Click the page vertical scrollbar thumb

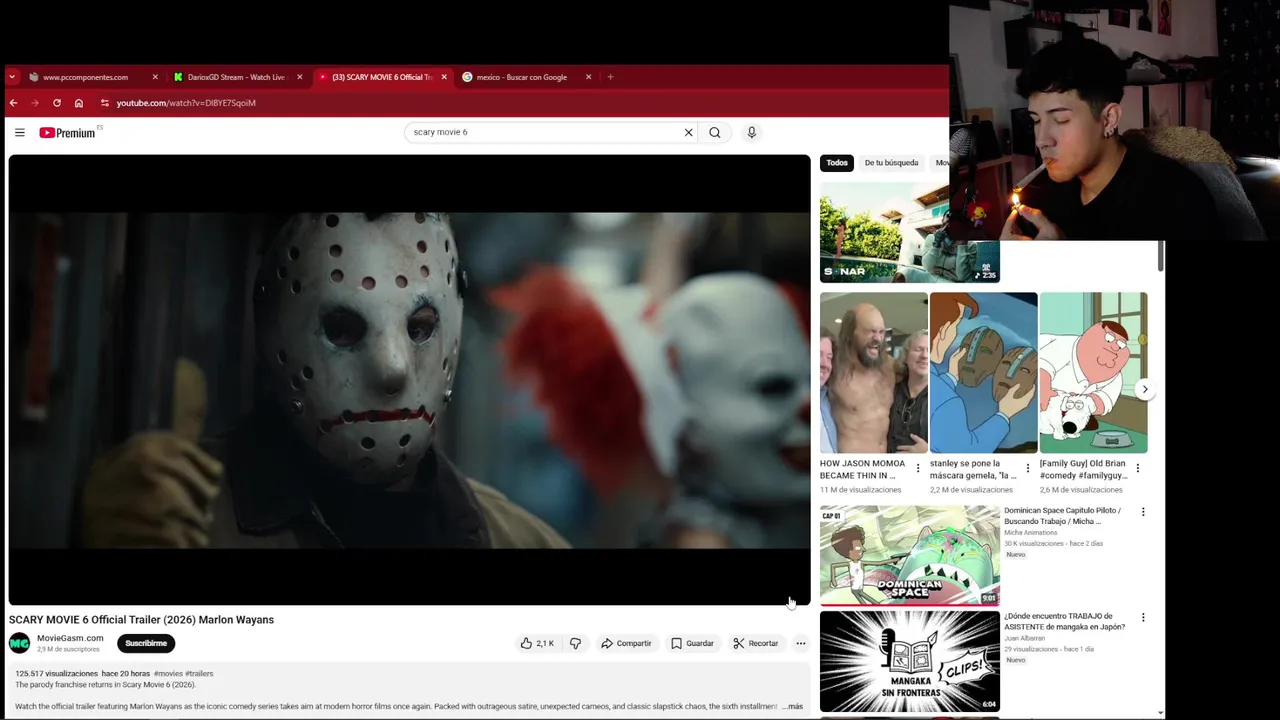coord(1160,255)
